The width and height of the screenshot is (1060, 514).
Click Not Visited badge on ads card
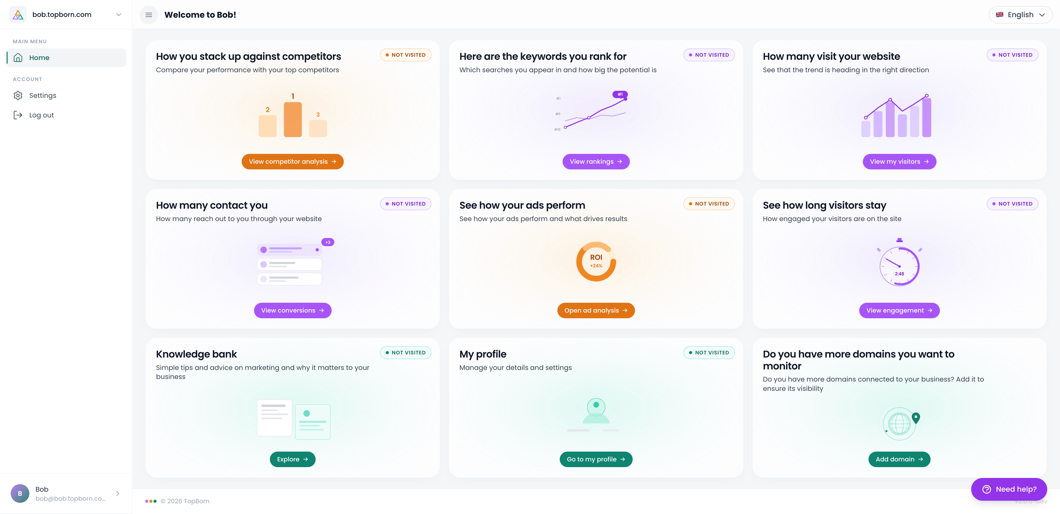(709, 204)
